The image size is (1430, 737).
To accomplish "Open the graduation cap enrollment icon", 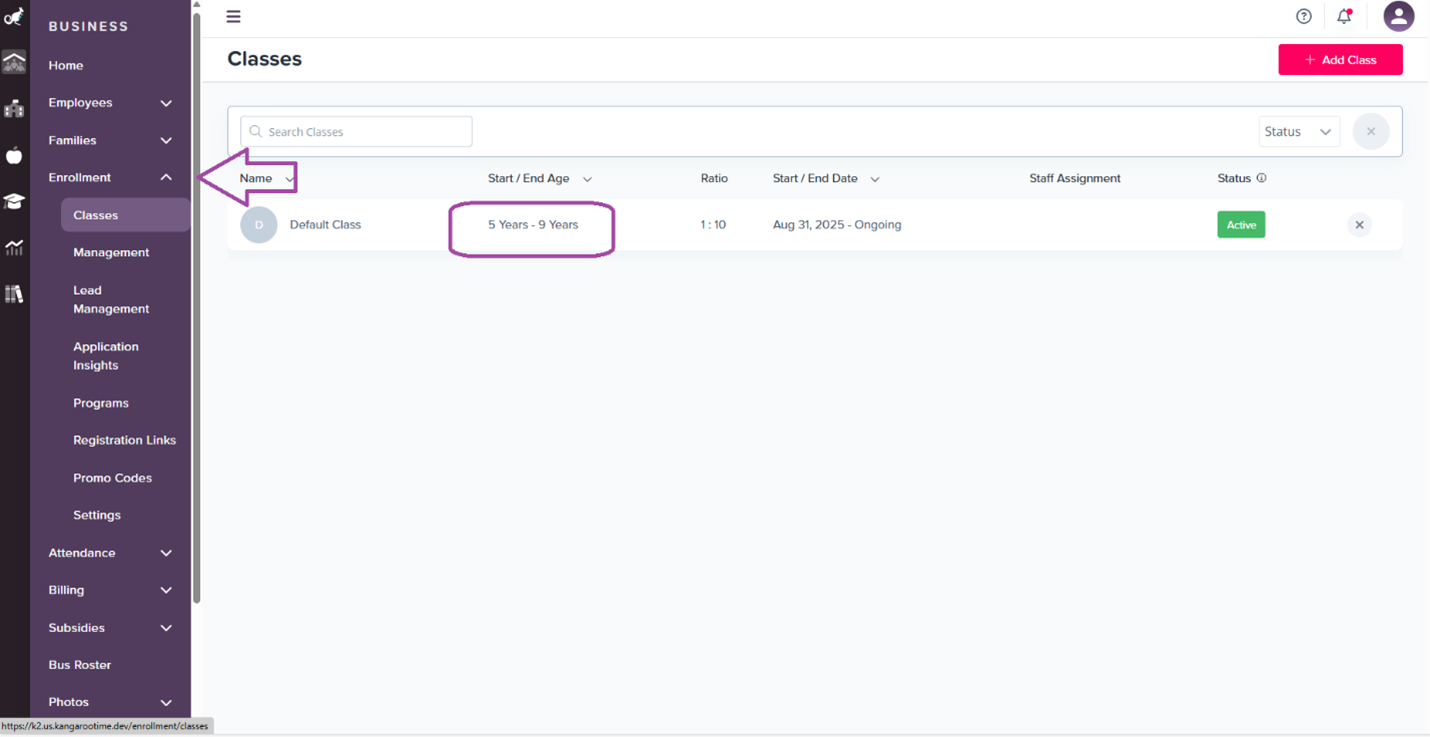I will (x=14, y=200).
